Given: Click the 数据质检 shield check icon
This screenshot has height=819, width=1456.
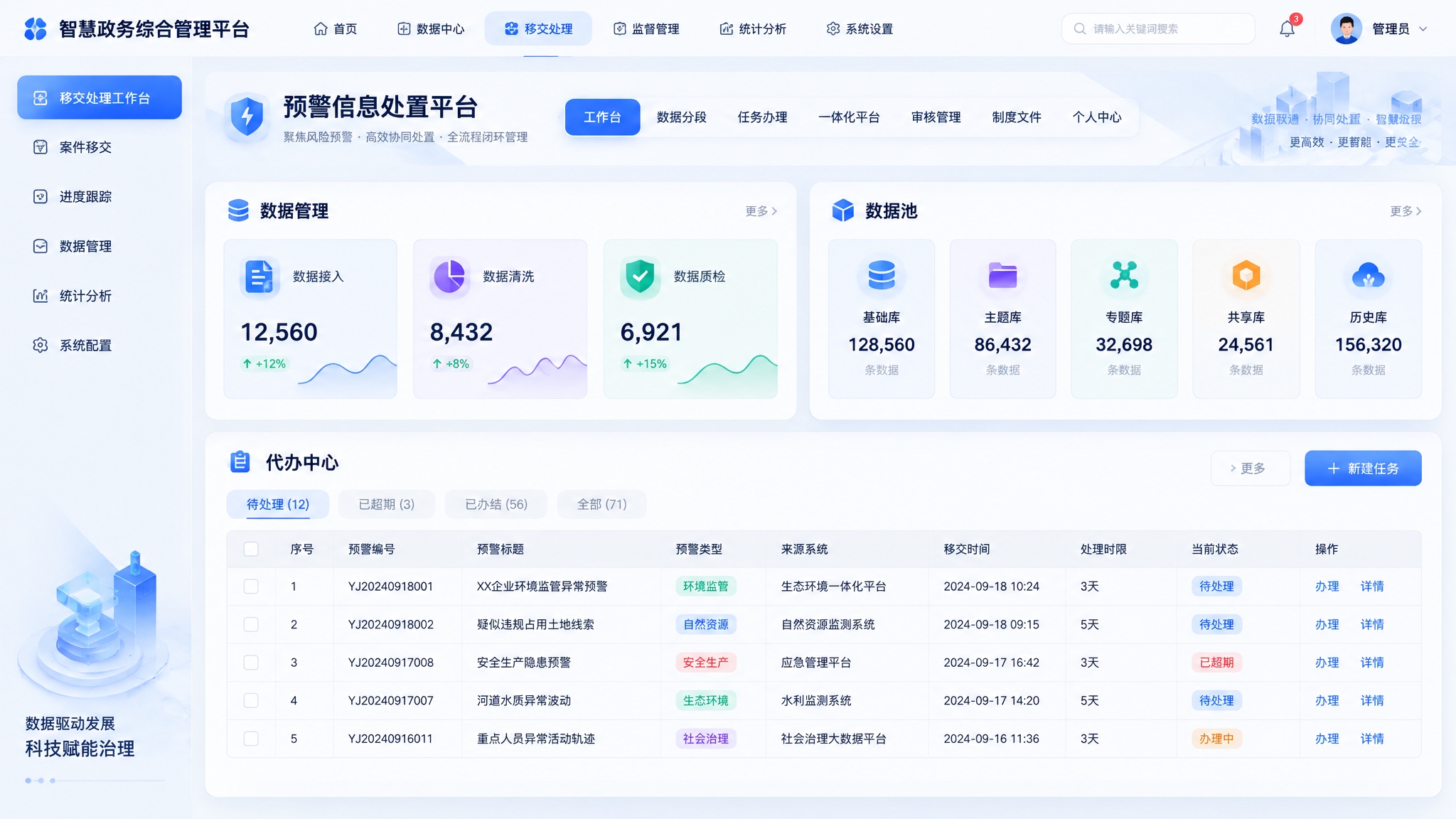Looking at the screenshot, I should coord(640,277).
